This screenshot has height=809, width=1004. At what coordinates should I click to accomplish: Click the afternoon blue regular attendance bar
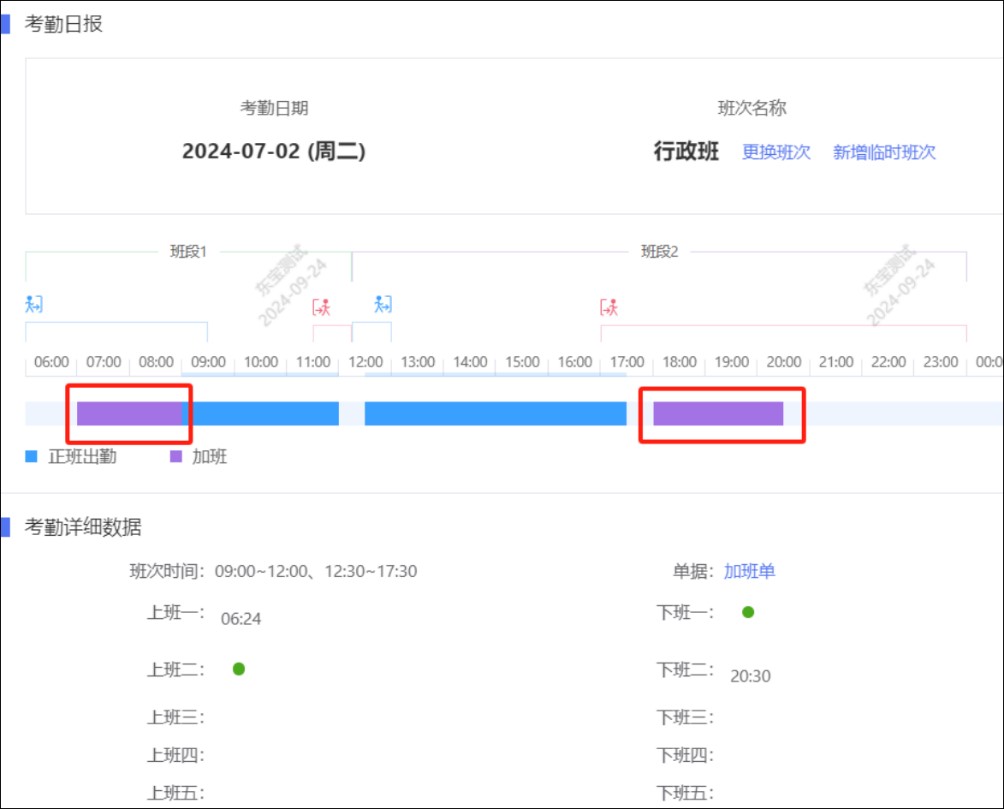tap(495, 413)
